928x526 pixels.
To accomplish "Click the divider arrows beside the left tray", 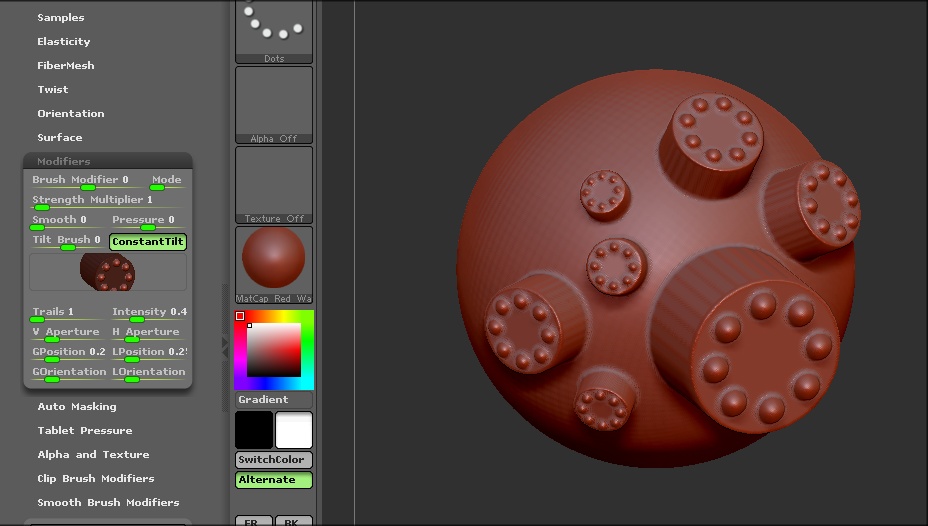I will (x=225, y=347).
